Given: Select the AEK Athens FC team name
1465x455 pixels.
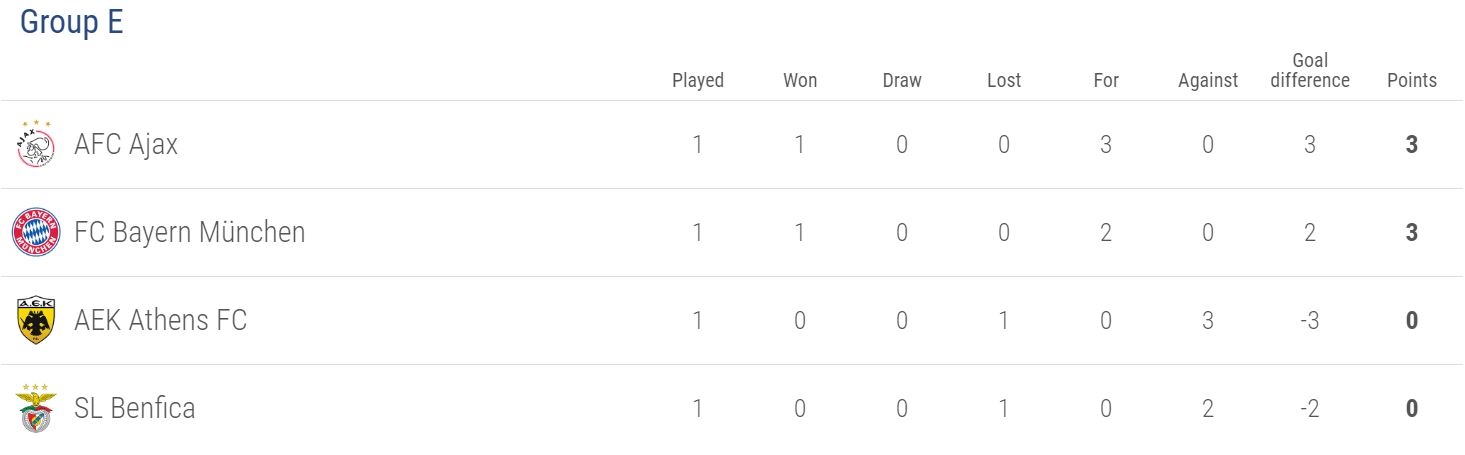Looking at the screenshot, I should [x=160, y=321].
